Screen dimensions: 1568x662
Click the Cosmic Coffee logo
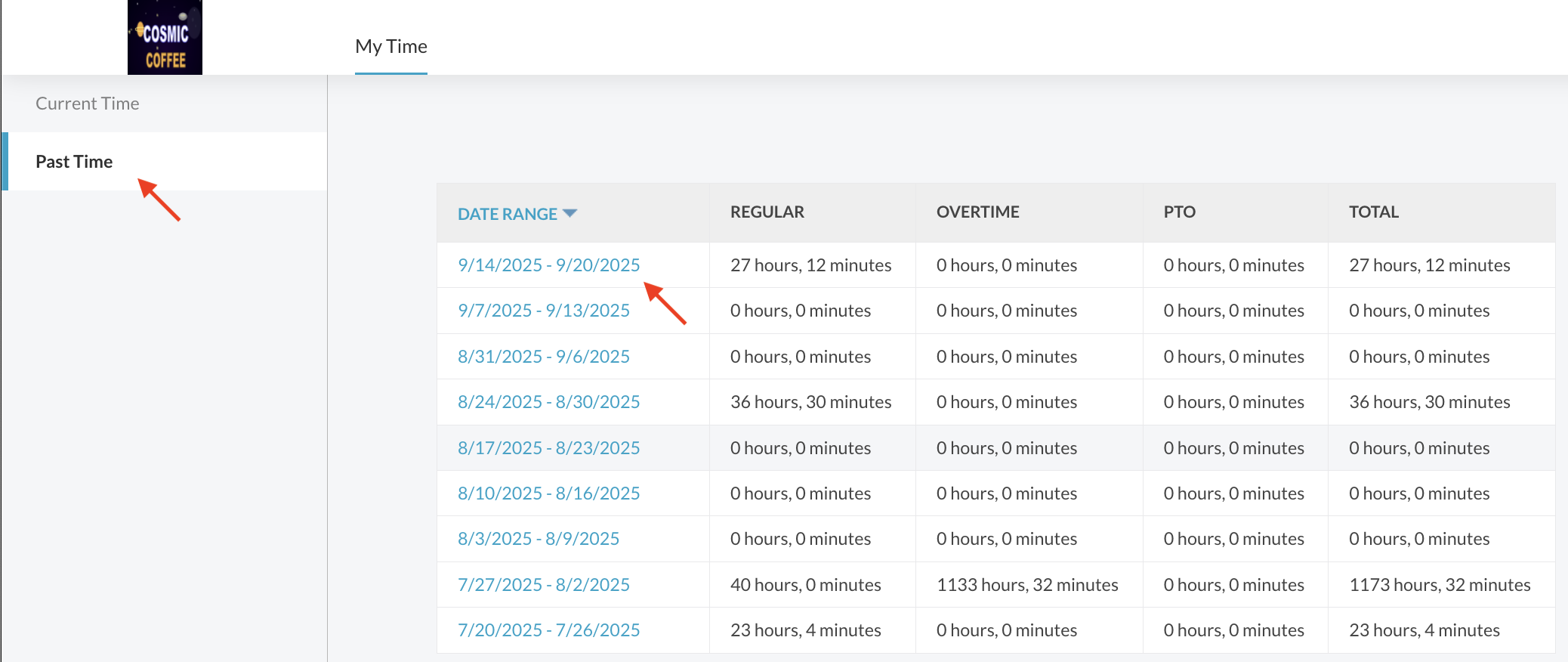coord(165,38)
